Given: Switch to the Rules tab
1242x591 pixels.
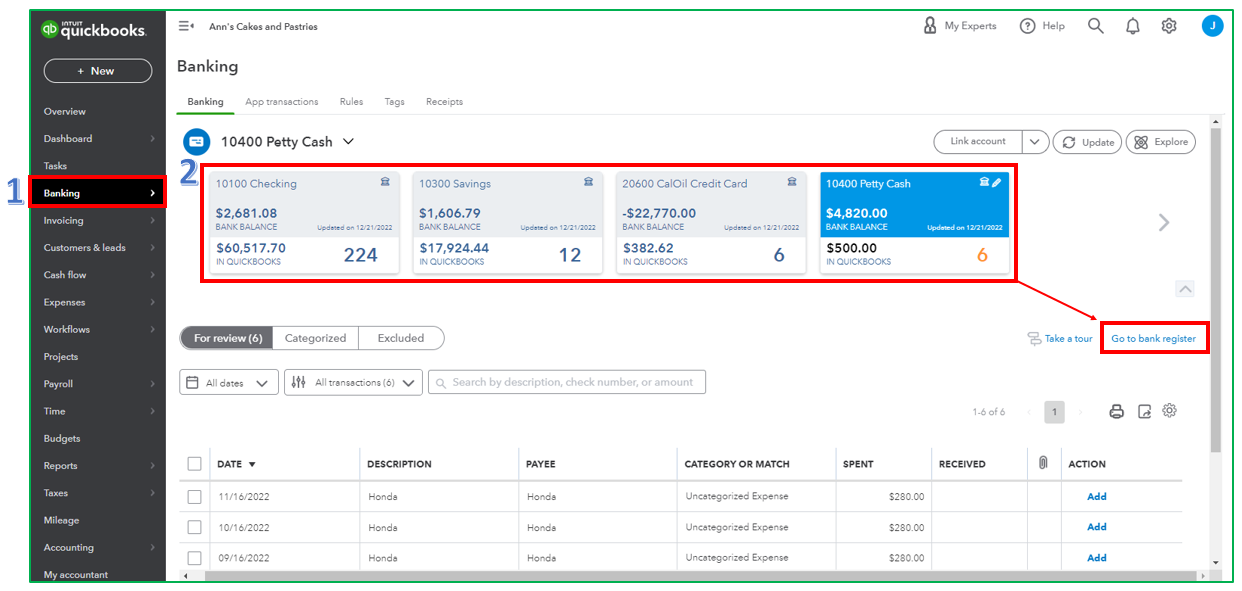Looking at the screenshot, I should 351,102.
